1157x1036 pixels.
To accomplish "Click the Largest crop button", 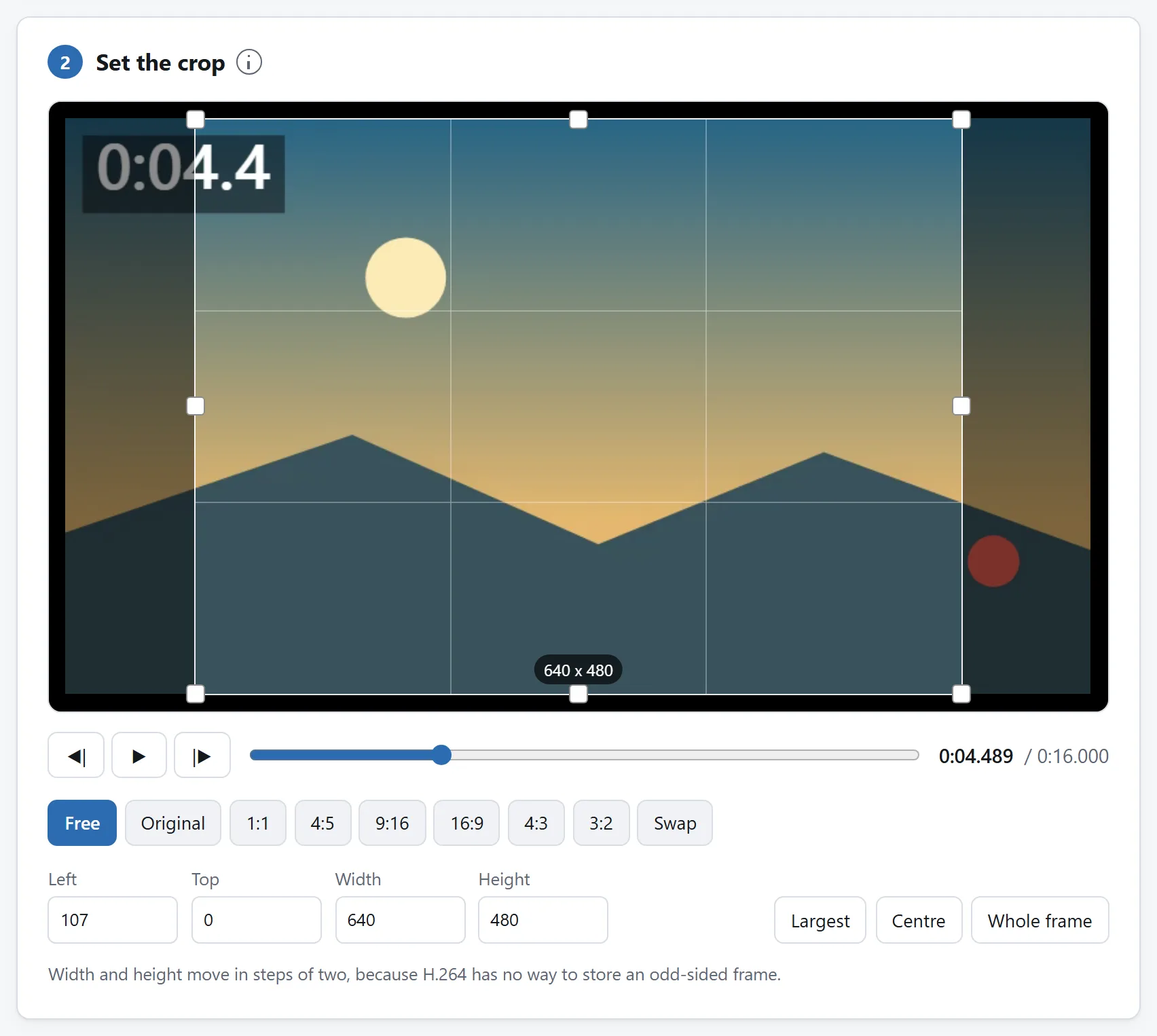I will (x=820, y=920).
